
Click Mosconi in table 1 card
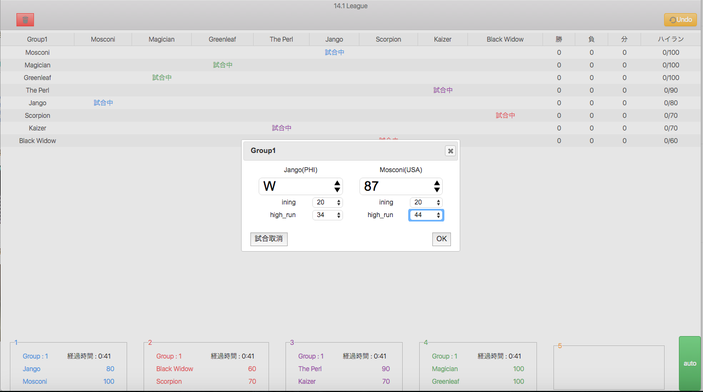(35, 381)
